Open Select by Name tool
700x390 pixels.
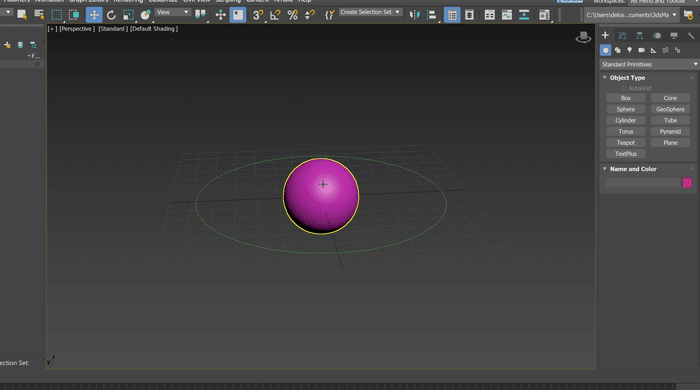[x=39, y=15]
